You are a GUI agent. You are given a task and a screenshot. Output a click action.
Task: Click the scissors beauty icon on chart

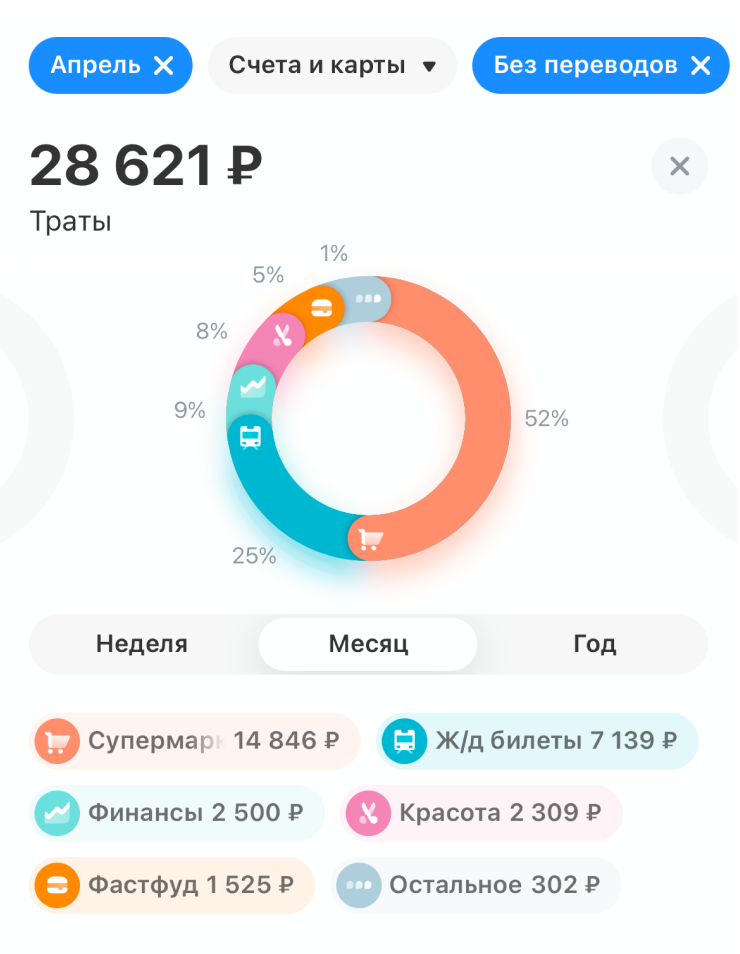click(x=281, y=335)
